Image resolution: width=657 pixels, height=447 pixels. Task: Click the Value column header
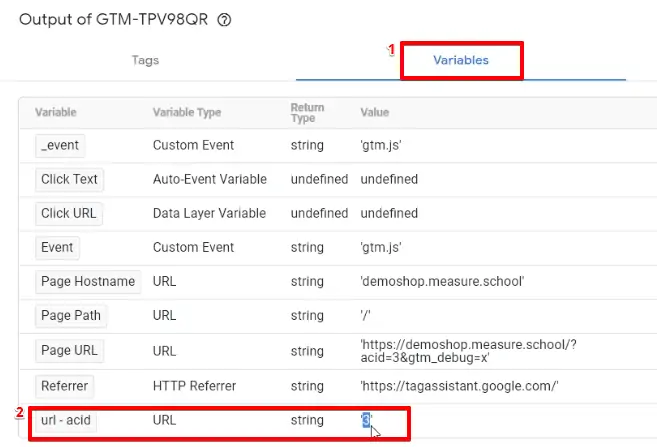pos(375,112)
